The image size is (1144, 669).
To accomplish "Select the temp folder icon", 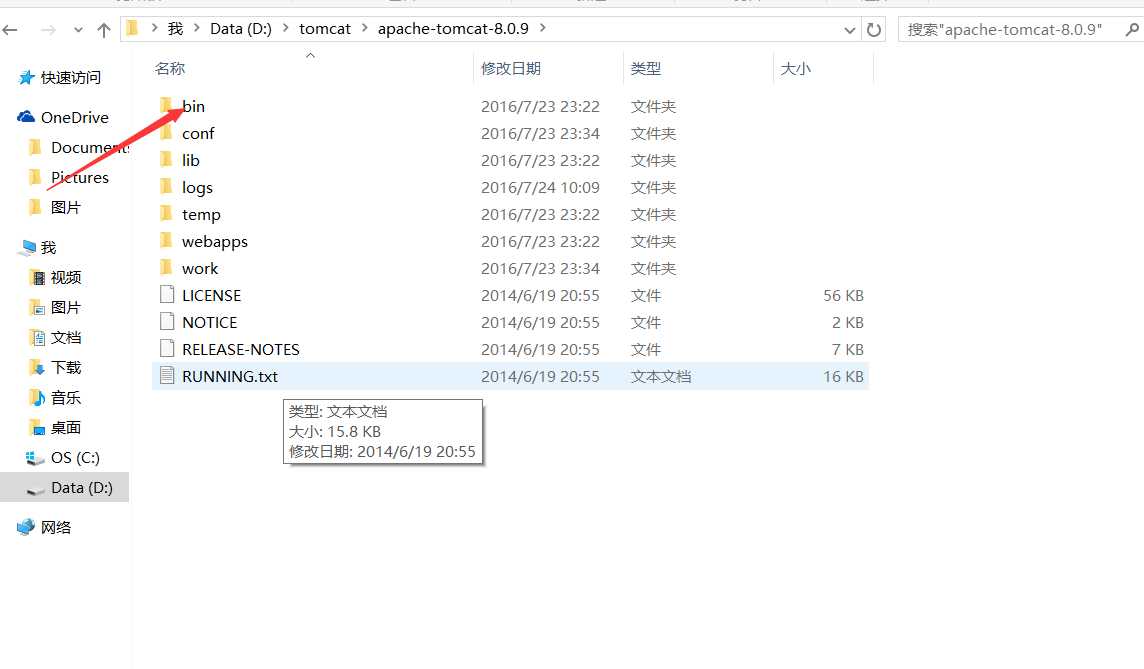I will click(x=166, y=214).
